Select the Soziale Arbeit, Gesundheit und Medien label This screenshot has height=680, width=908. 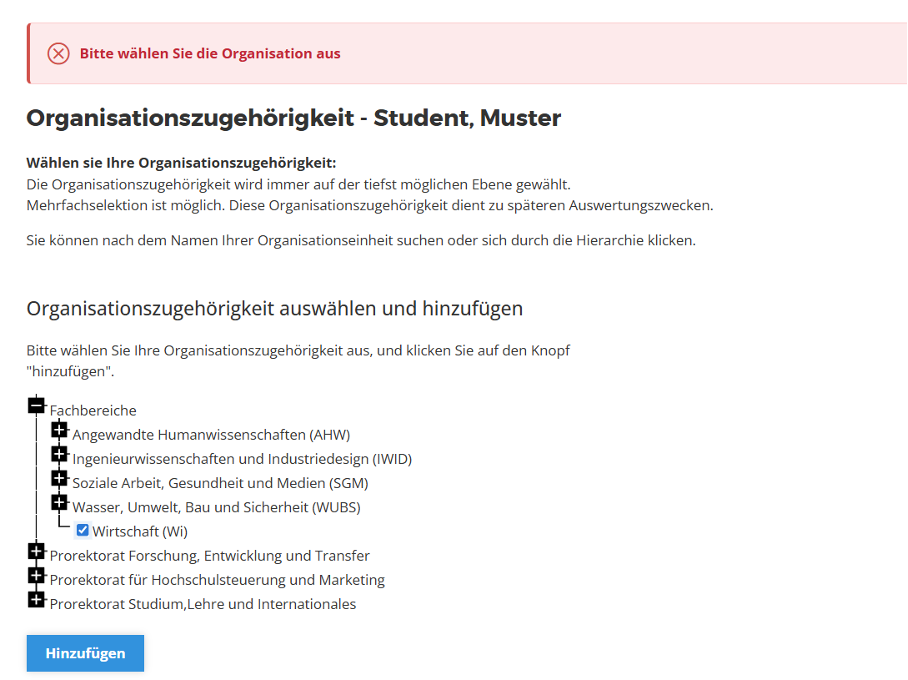click(220, 483)
